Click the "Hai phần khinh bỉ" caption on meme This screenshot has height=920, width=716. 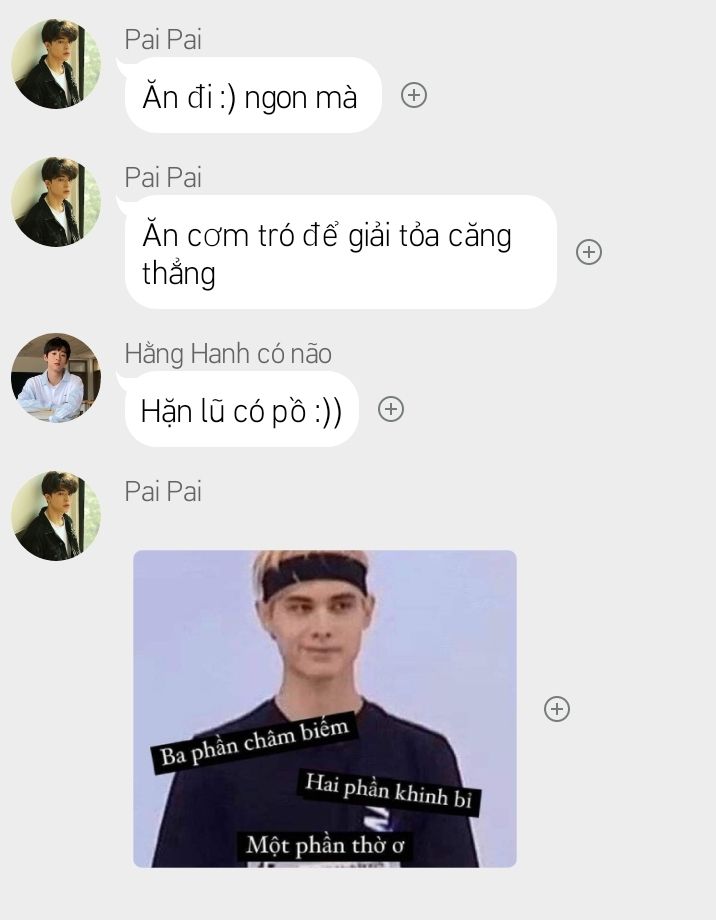pyautogui.click(x=389, y=792)
